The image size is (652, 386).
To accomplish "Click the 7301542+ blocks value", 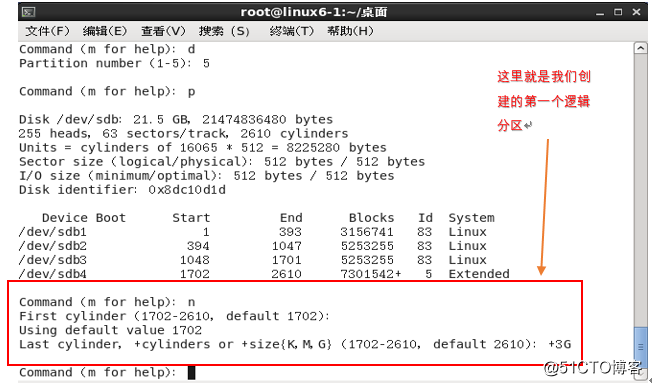I will 371,274.
